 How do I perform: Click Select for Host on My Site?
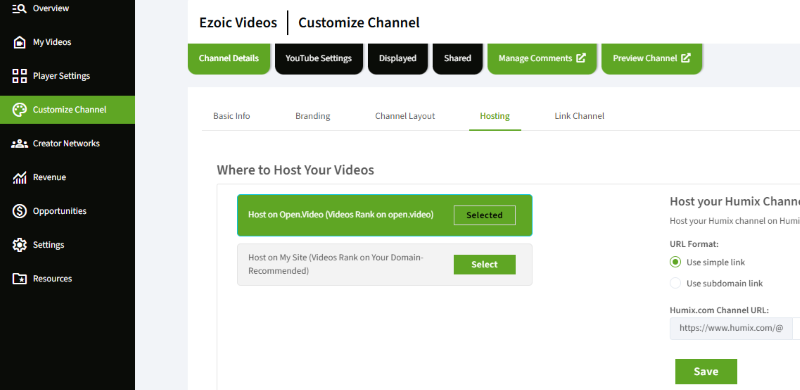pos(485,264)
